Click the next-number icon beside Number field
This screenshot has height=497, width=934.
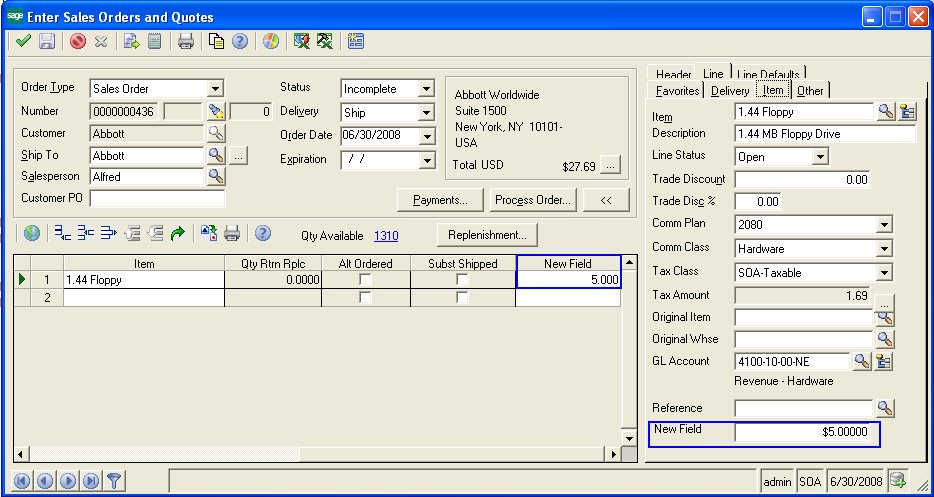(x=216, y=111)
